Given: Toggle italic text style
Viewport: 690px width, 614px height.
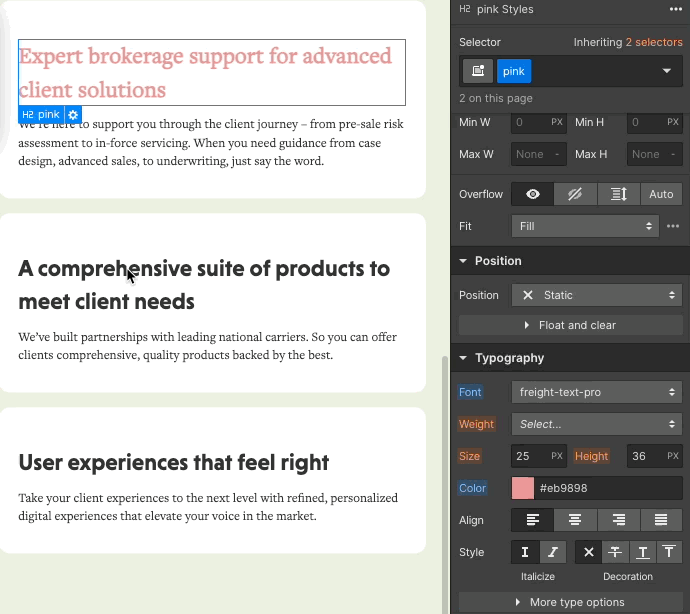Looking at the screenshot, I should pyautogui.click(x=553, y=552).
